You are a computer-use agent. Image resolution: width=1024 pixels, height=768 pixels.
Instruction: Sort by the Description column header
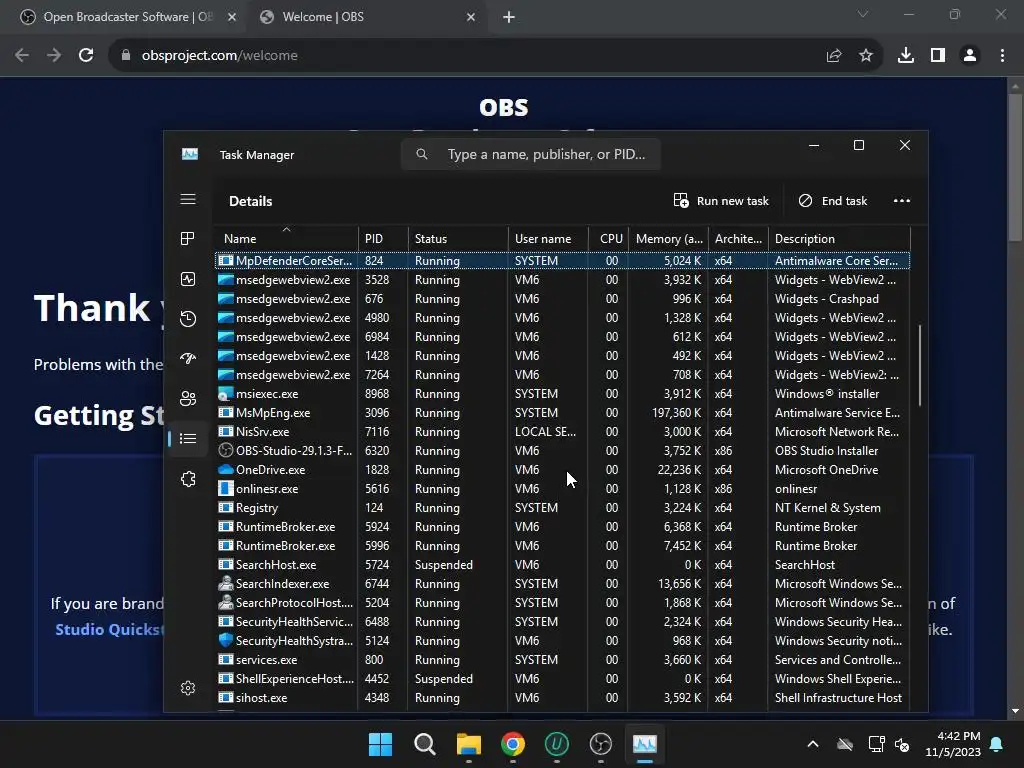[839, 238]
